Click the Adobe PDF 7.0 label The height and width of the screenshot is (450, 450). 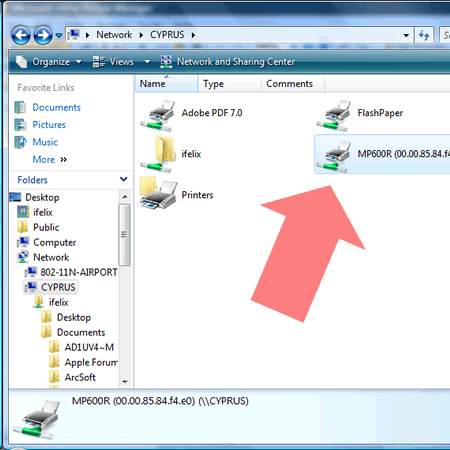coord(212,113)
